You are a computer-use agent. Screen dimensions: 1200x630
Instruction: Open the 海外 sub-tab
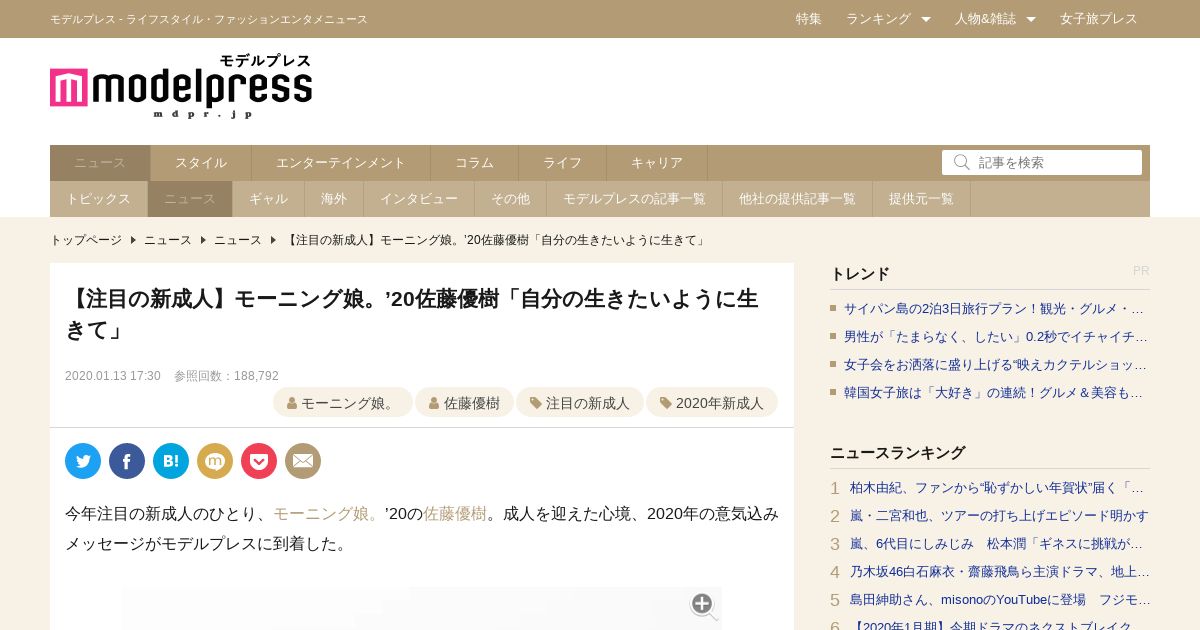(334, 199)
